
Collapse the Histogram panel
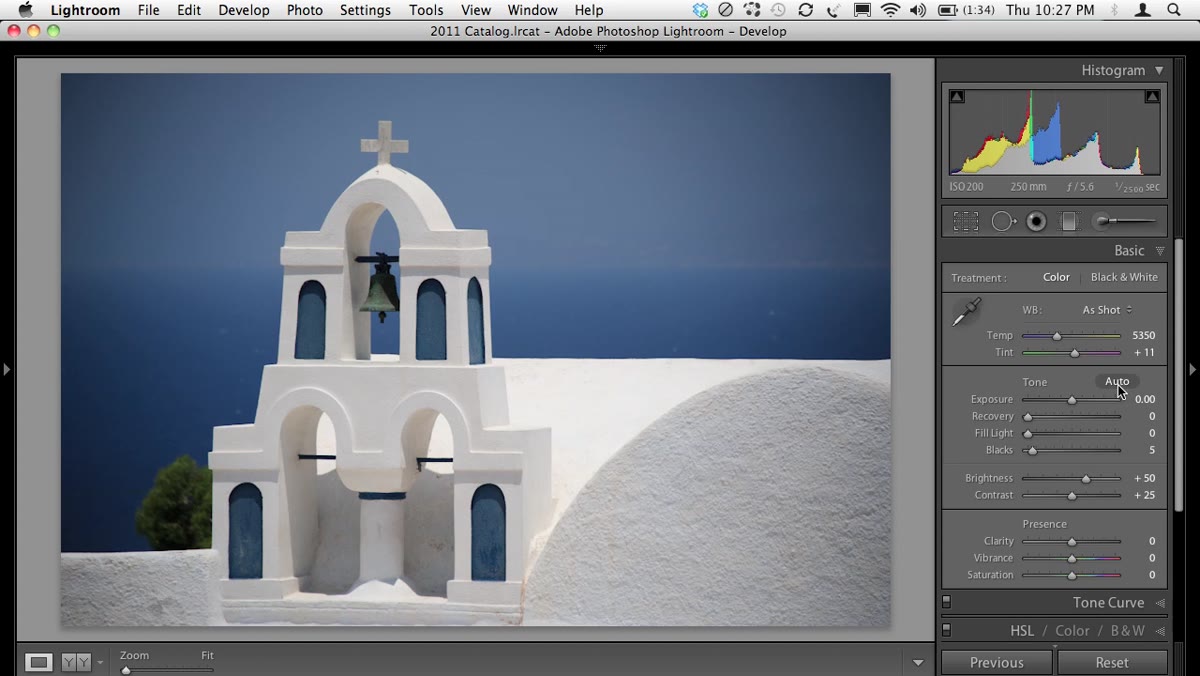[1159, 70]
